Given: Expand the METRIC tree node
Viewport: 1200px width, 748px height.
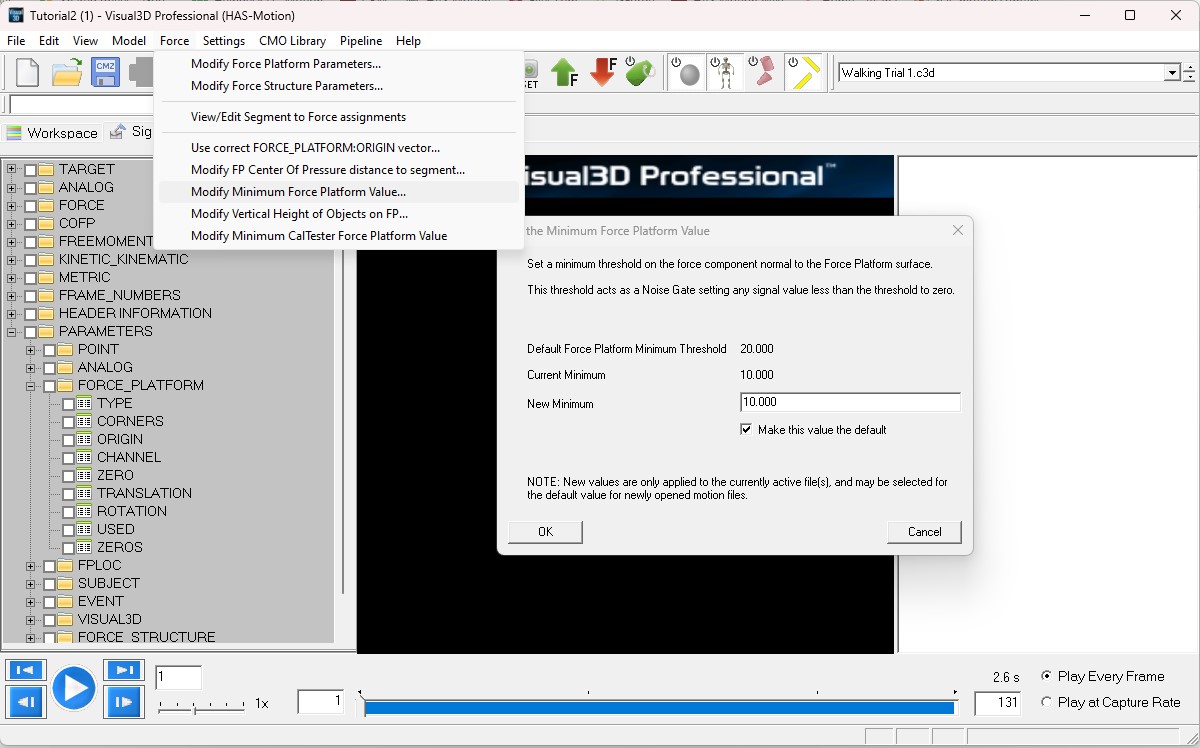Looking at the screenshot, I should (x=12, y=277).
